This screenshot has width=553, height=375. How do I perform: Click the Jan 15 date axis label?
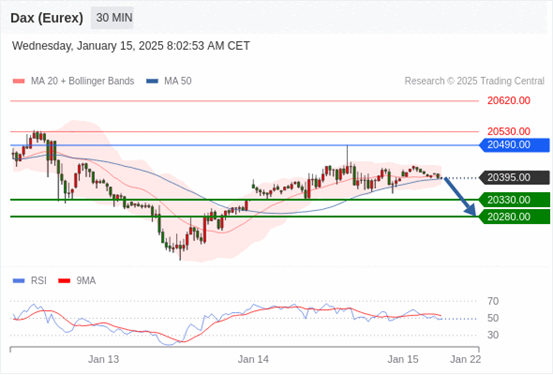[403, 359]
